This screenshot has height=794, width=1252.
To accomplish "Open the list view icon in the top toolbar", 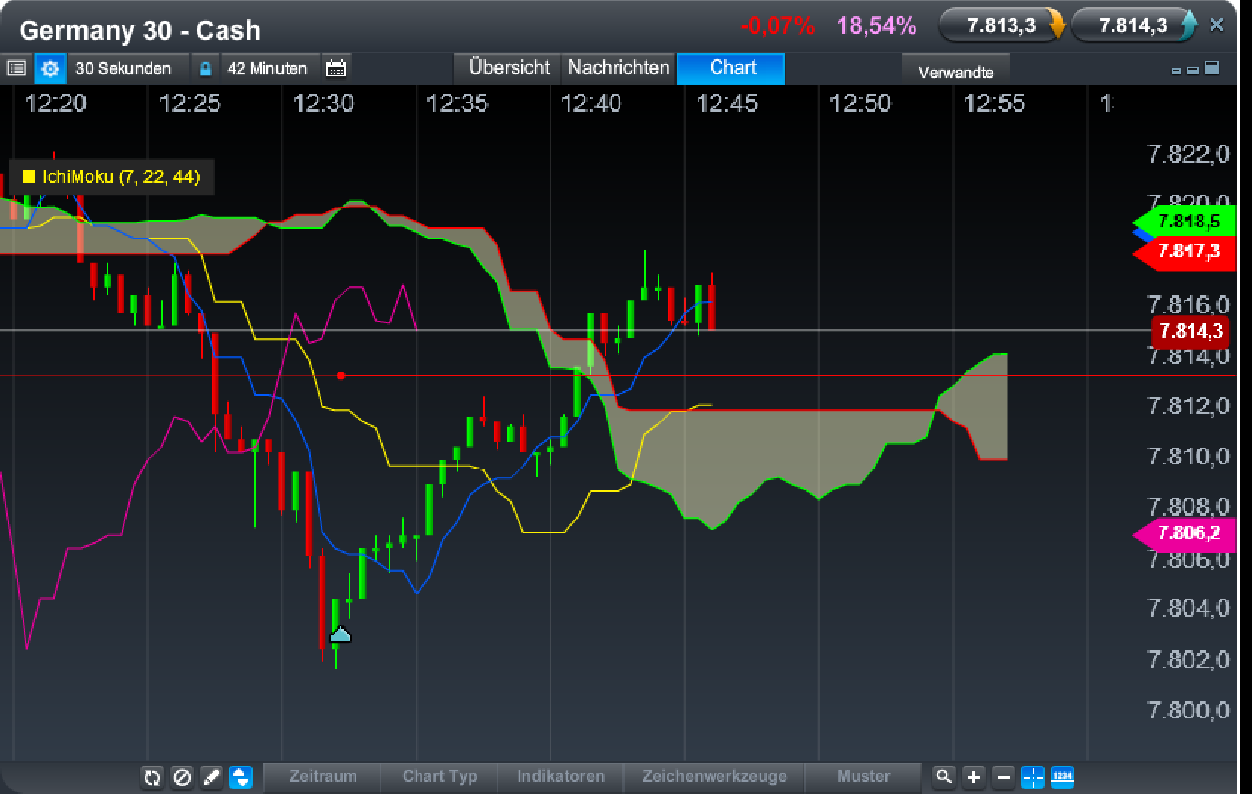I will [16, 68].
